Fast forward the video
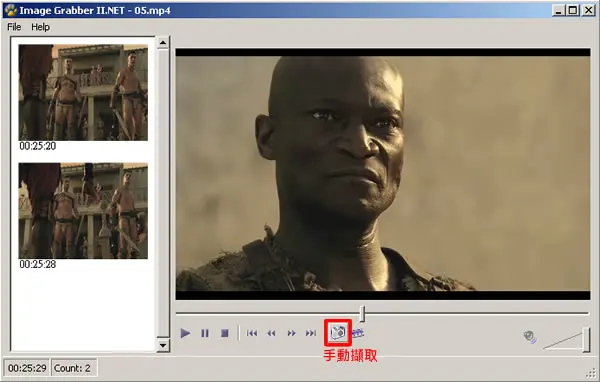The image size is (600, 382). point(292,333)
